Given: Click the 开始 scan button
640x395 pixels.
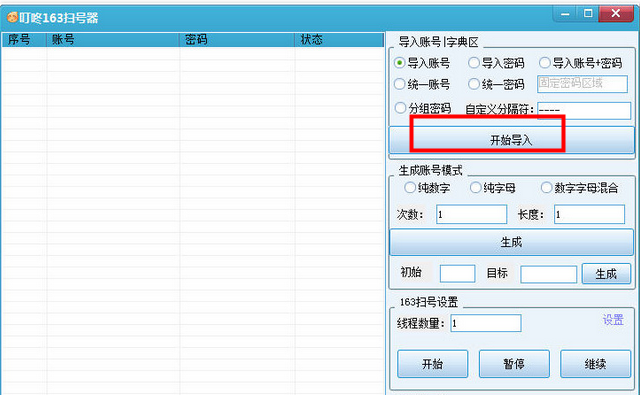Looking at the screenshot, I should coord(433,364).
